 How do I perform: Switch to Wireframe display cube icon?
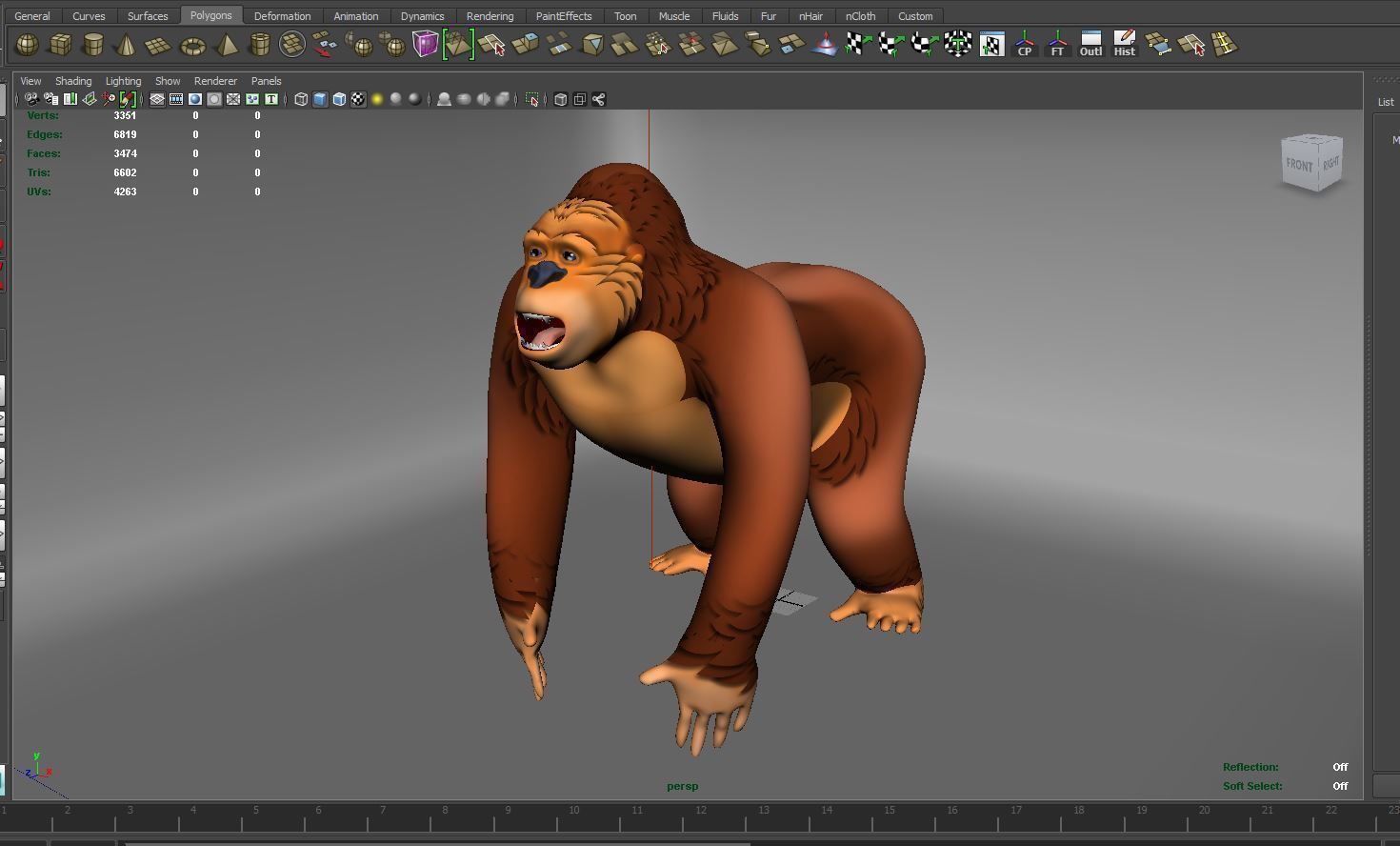click(301, 99)
